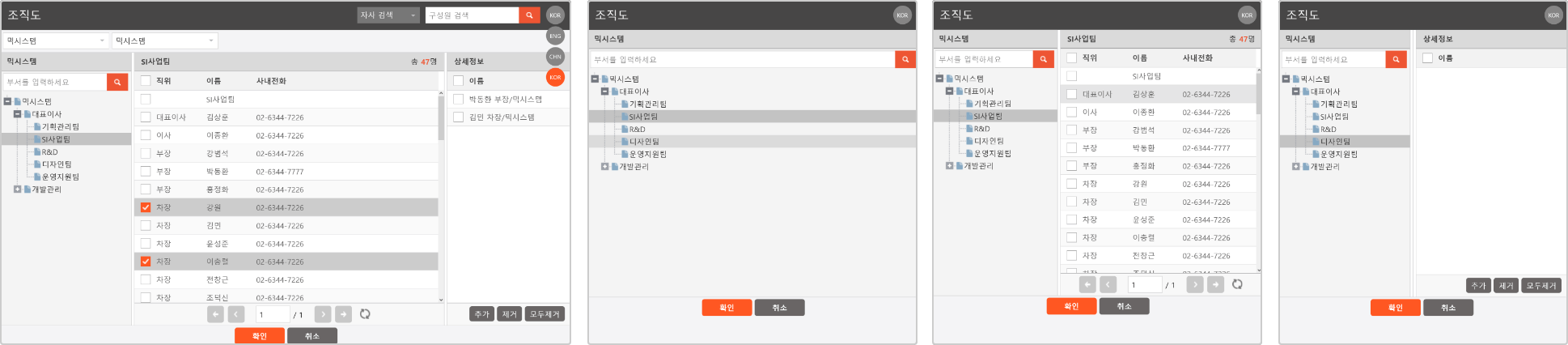Go to last page in first panel pager
The width and height of the screenshot is (1568, 345).
click(x=344, y=314)
